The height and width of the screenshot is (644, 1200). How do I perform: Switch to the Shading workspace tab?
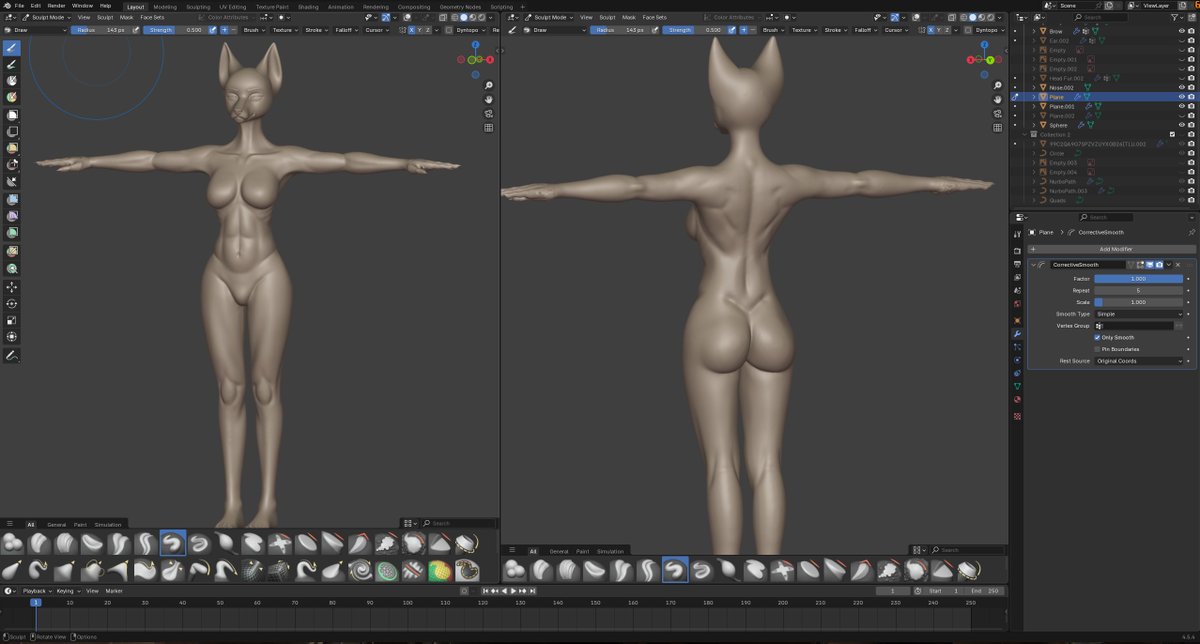tap(309, 6)
